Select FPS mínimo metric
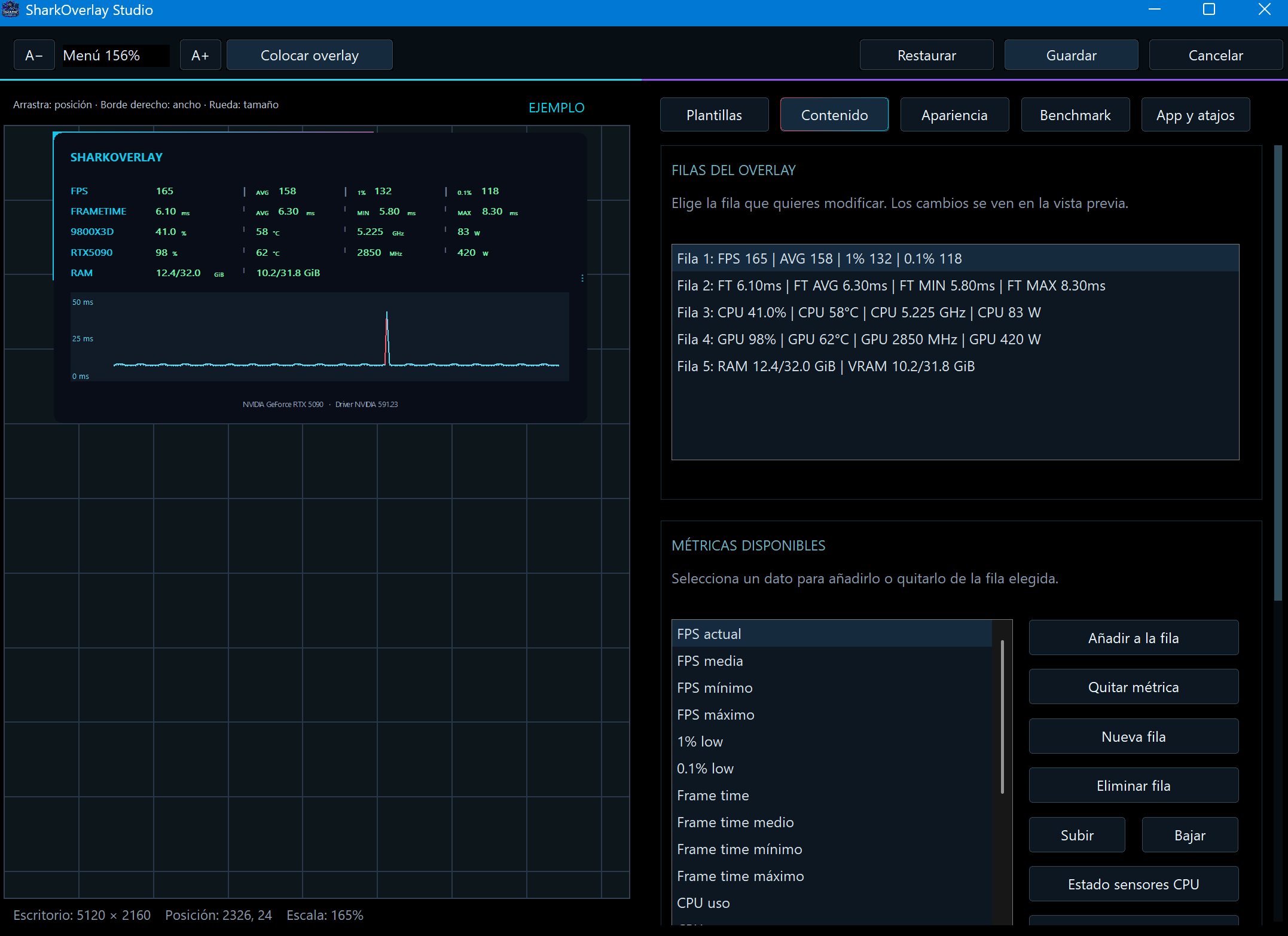This screenshot has width=1288, height=936. [x=832, y=687]
